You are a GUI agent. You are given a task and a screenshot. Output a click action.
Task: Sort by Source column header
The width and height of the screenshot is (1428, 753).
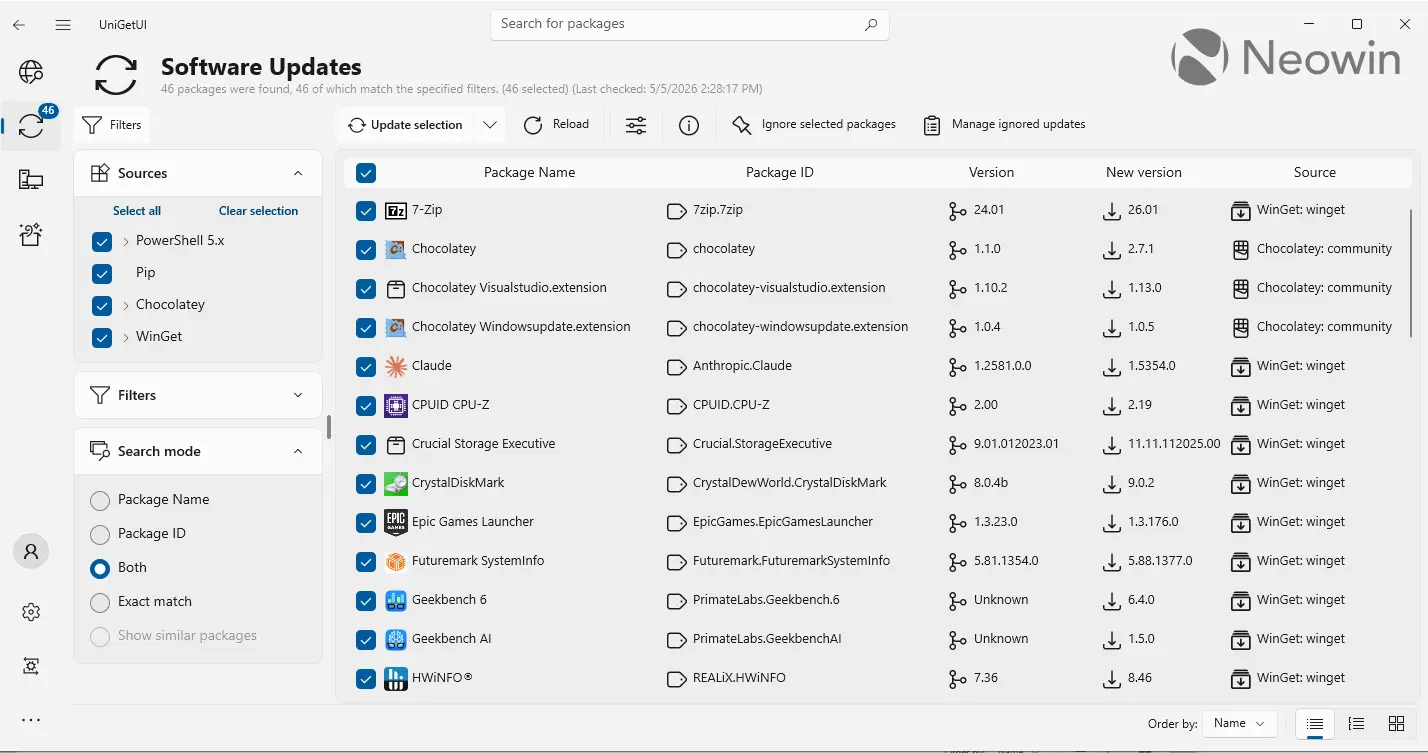tap(1315, 172)
